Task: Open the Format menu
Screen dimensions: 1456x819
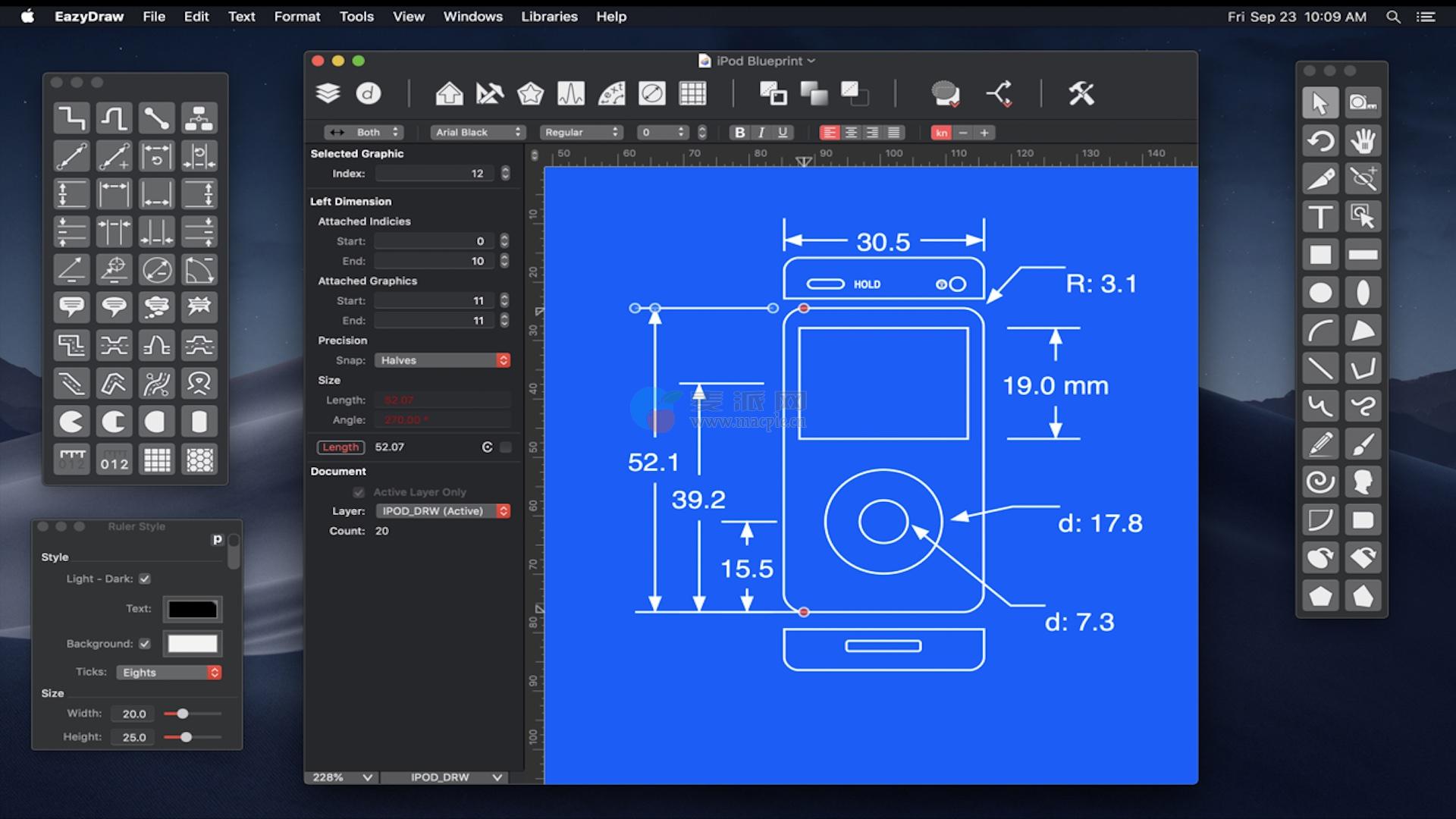Action: click(297, 17)
